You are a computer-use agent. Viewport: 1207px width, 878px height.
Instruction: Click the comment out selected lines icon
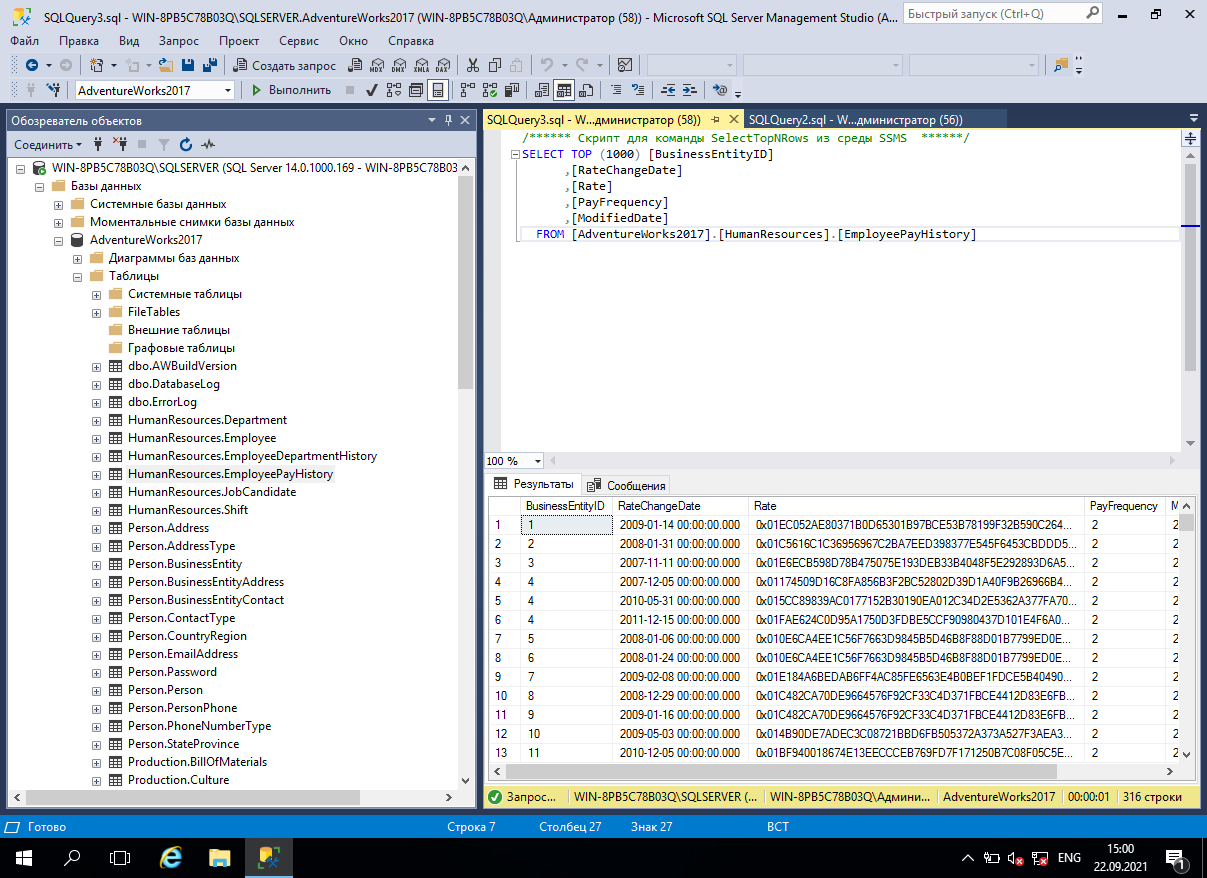pyautogui.click(x=617, y=90)
